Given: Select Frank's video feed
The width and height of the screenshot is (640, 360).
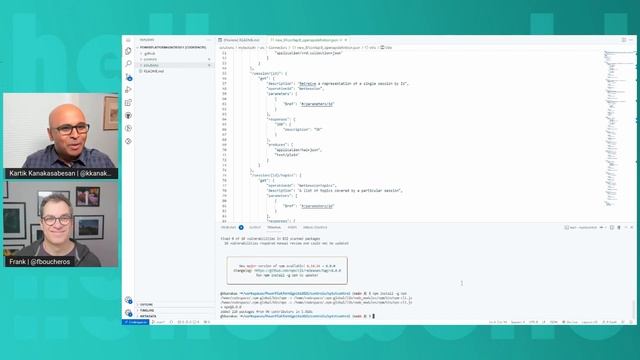Looking at the screenshot, I should coord(61,224).
